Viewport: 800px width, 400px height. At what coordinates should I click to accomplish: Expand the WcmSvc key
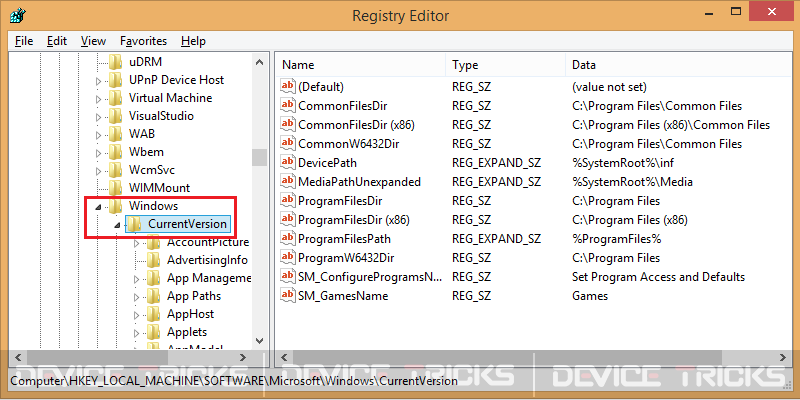point(98,170)
